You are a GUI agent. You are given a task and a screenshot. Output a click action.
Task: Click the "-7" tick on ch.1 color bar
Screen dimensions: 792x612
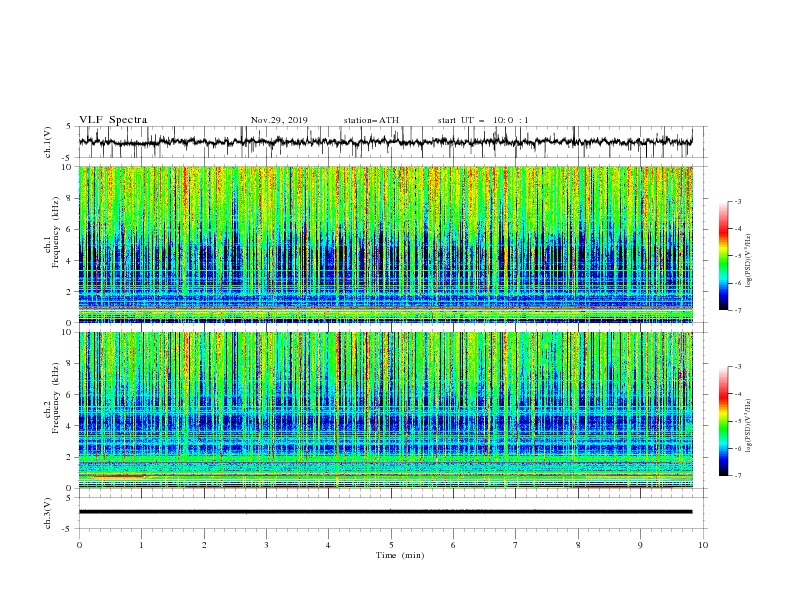point(738,310)
